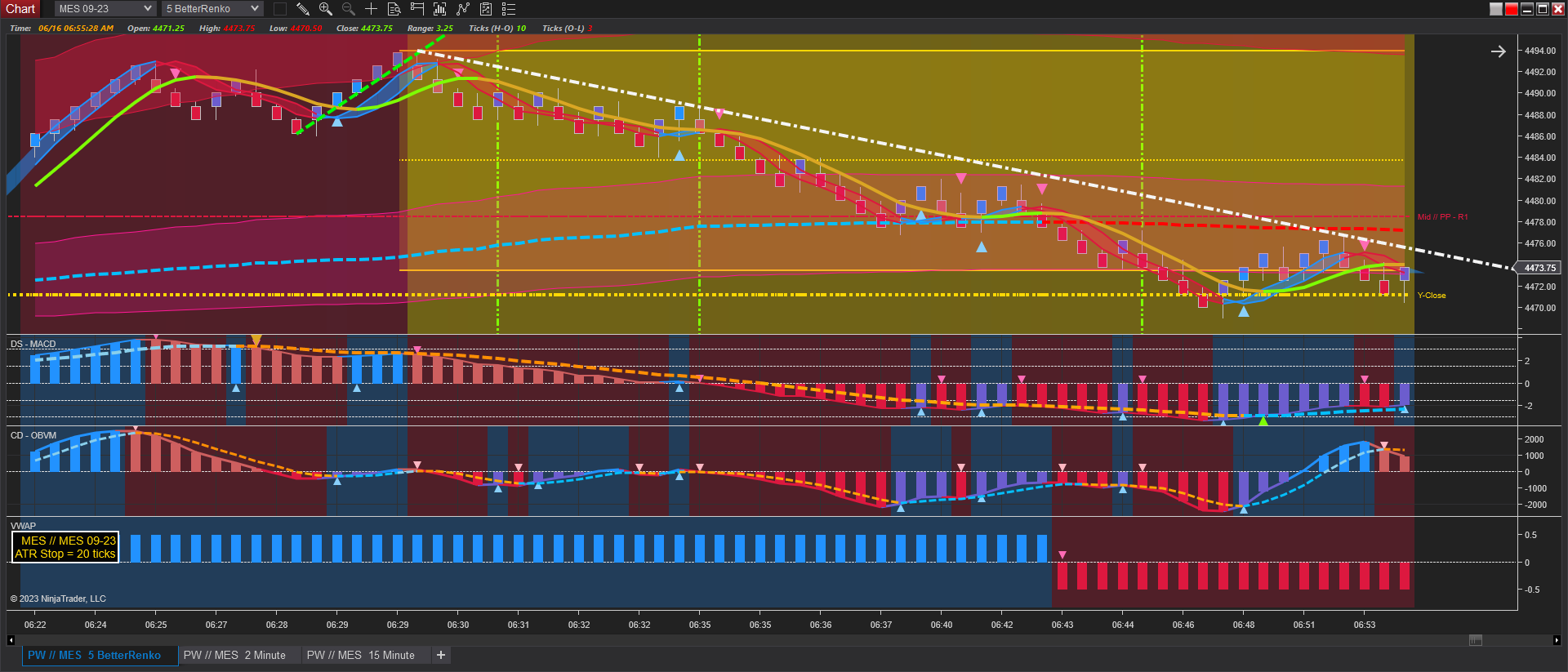
Task: Click the CD - OBVM panel label
Action: pyautogui.click(x=33, y=435)
